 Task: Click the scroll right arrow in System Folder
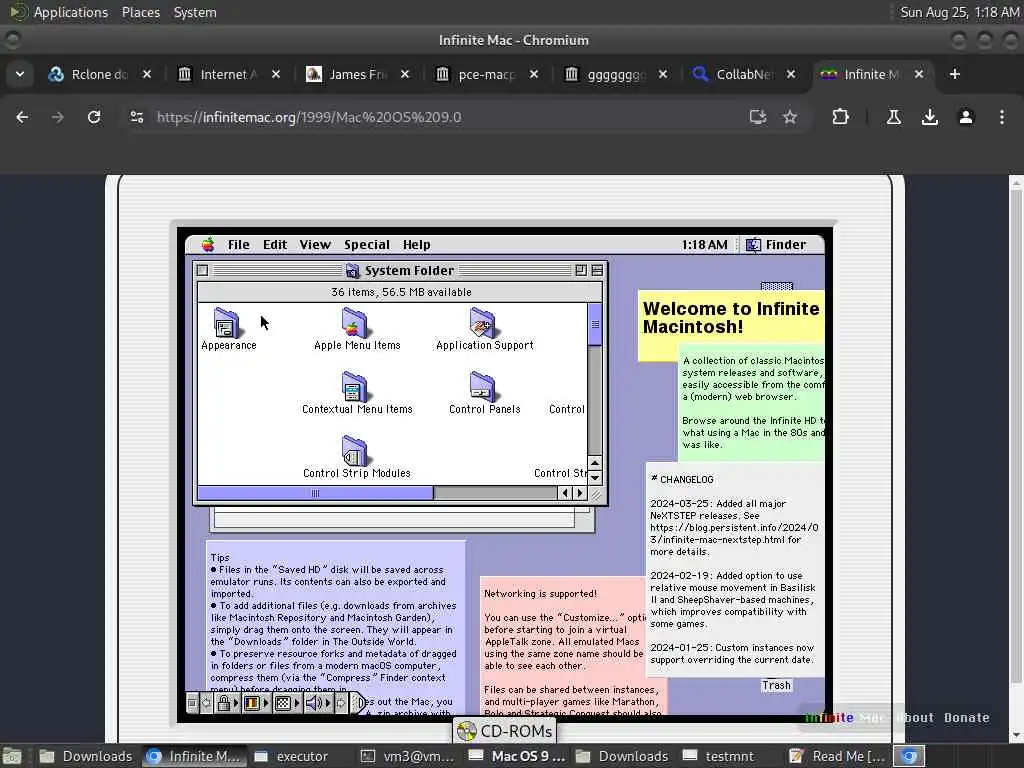(x=580, y=493)
